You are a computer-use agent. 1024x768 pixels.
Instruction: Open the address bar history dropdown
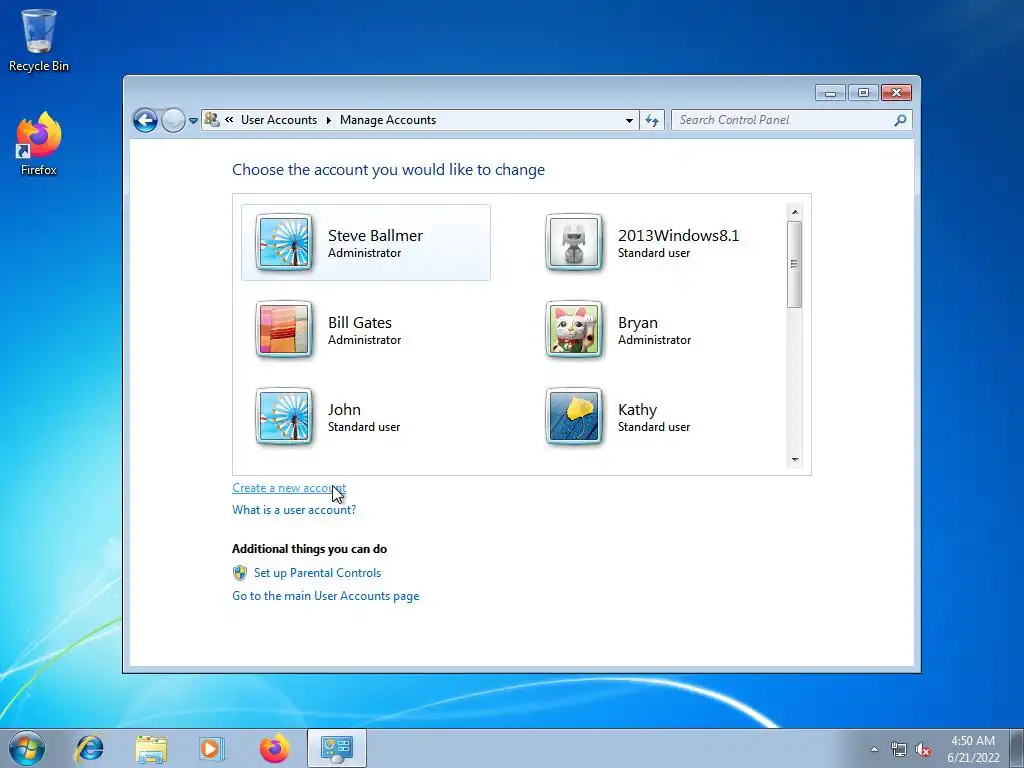(x=629, y=120)
